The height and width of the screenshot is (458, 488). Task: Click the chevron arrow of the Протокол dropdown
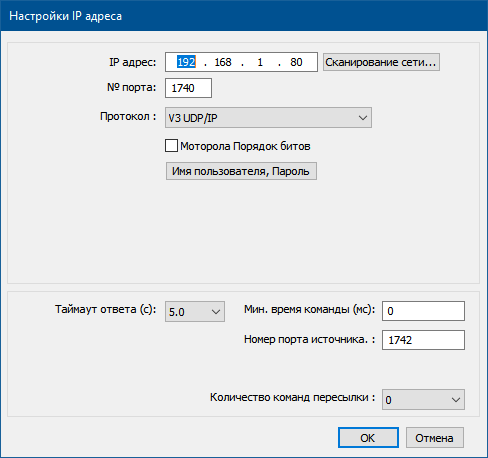(363, 118)
